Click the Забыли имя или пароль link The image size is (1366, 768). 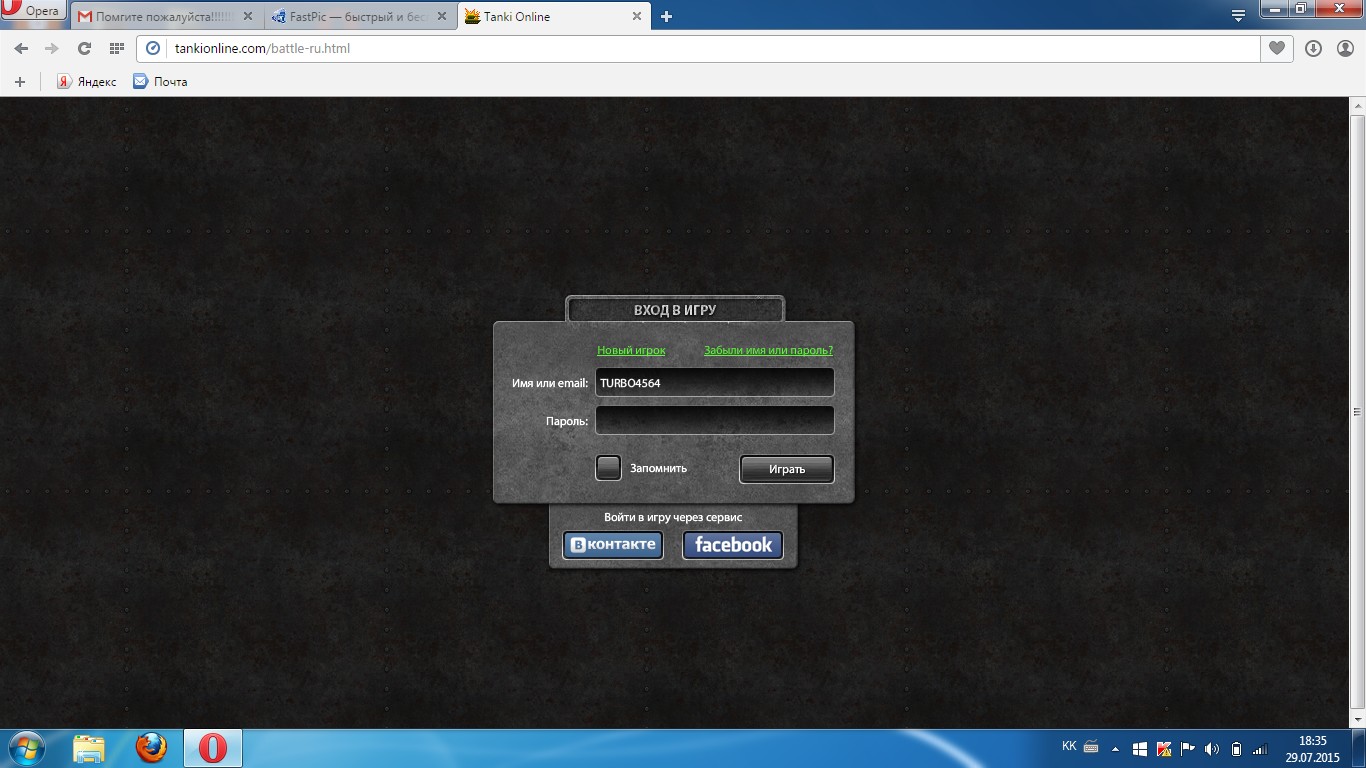click(x=768, y=350)
